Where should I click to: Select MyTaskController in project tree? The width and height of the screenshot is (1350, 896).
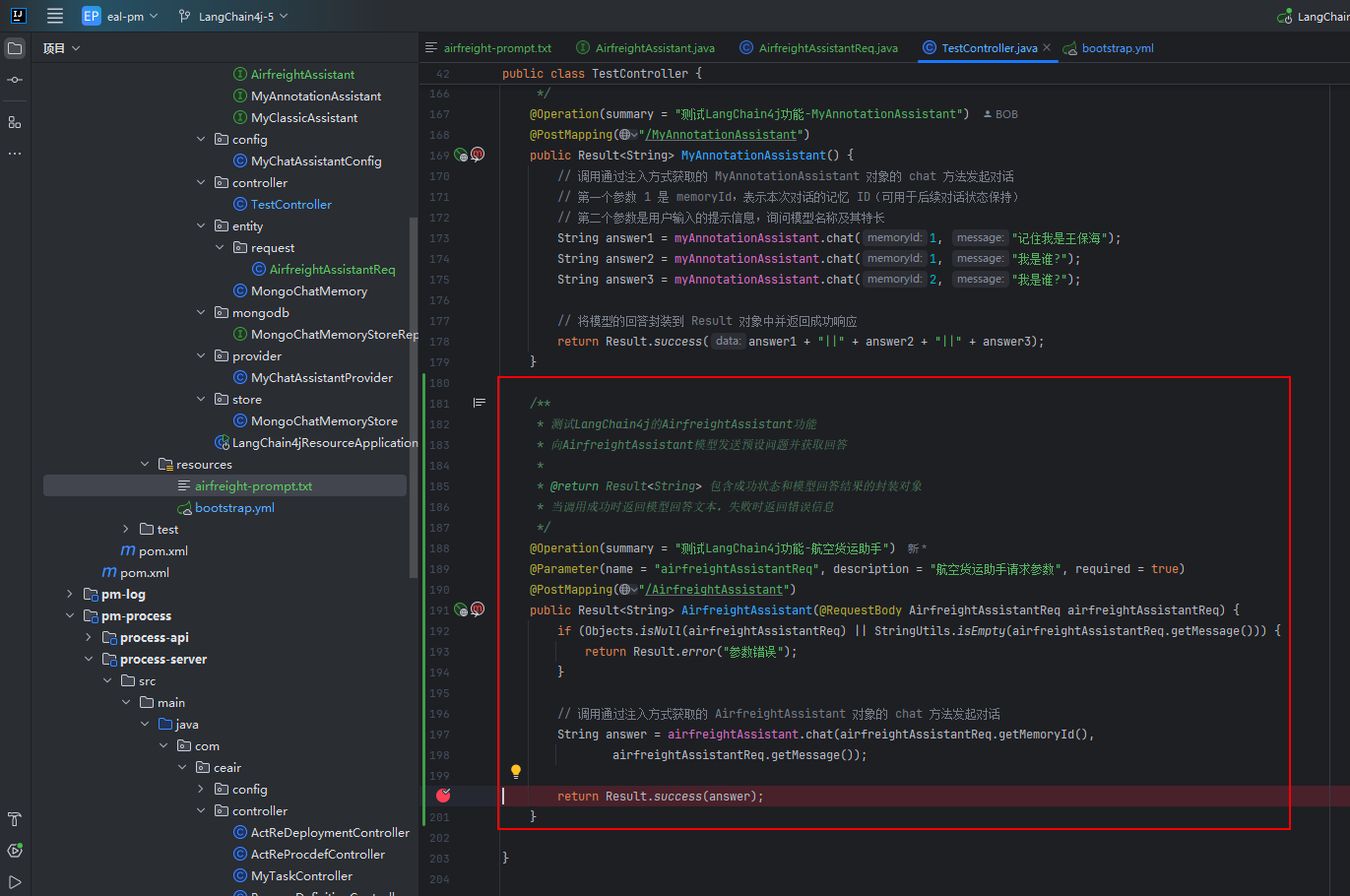(x=301, y=876)
